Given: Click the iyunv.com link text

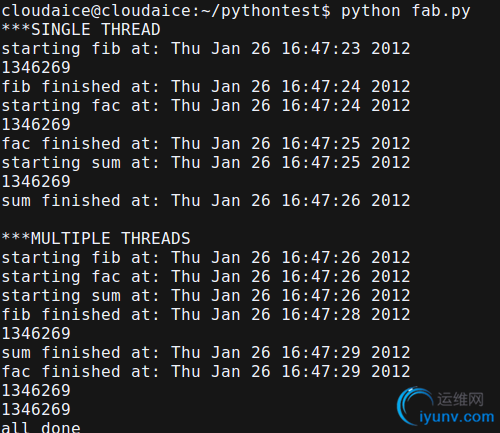Looking at the screenshot, I should [x=457, y=417].
